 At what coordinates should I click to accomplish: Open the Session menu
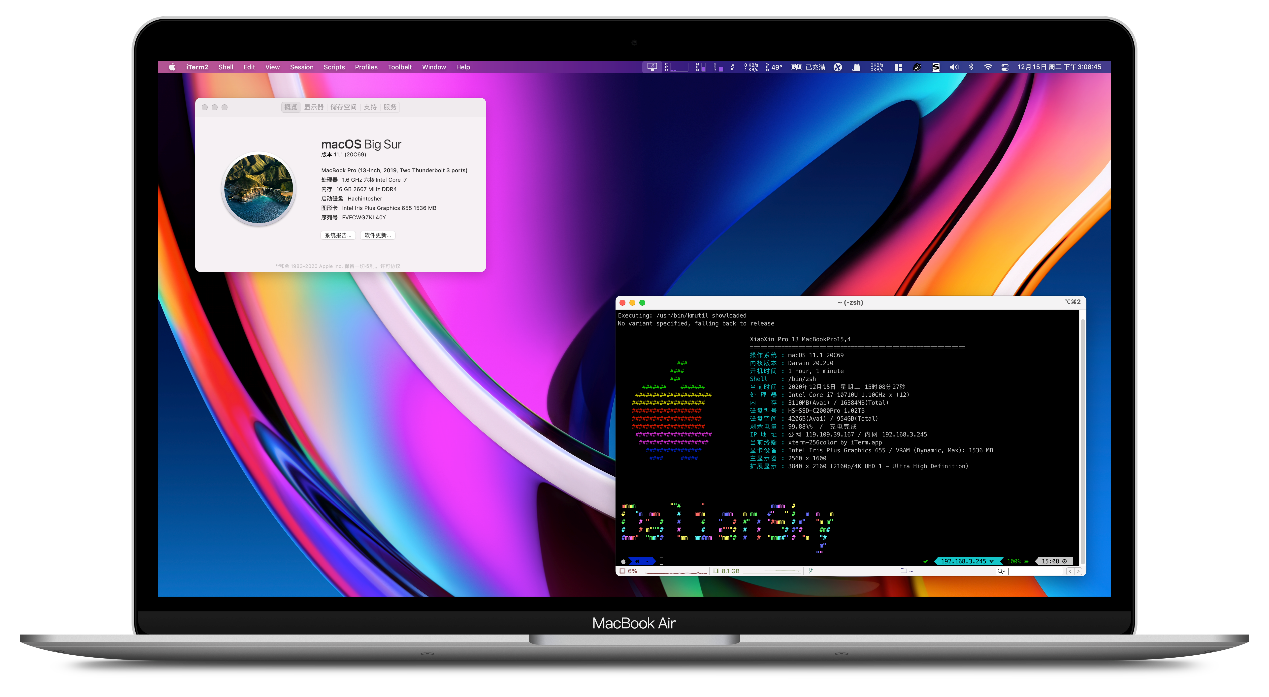point(302,67)
